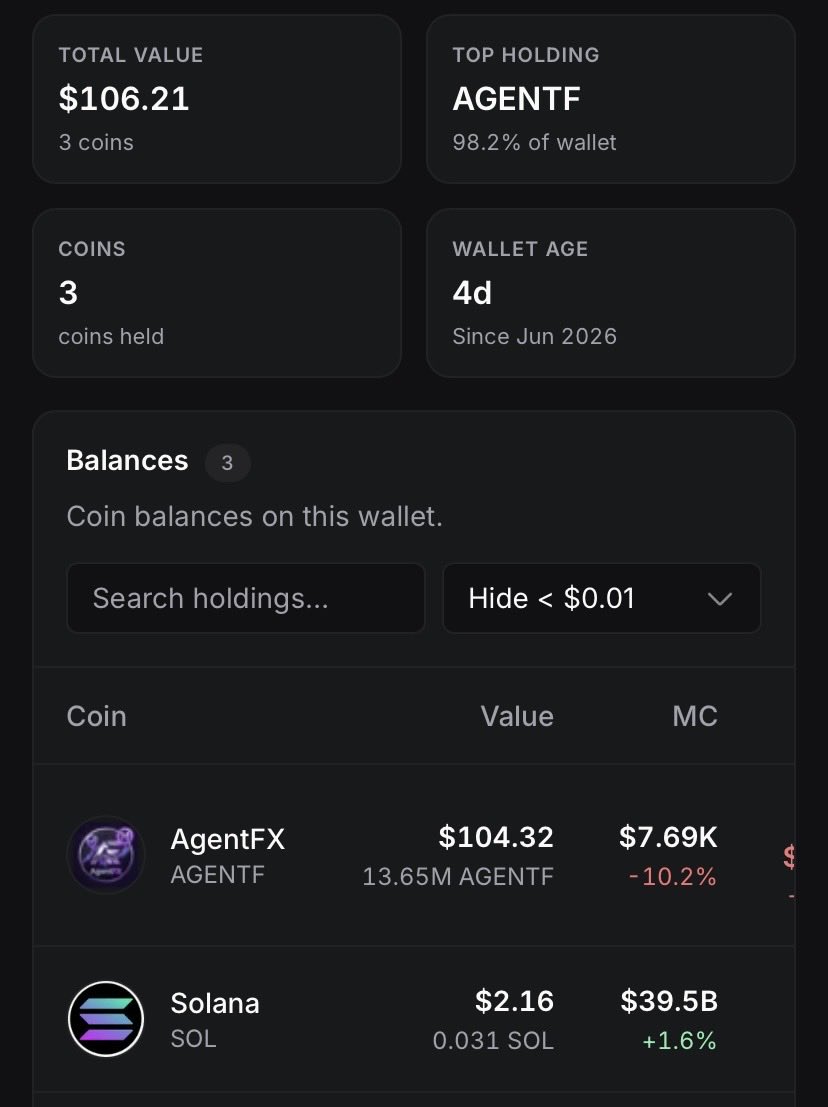Viewport: 828px width, 1107px height.
Task: Sort by the Coin column header
Action: (x=97, y=716)
